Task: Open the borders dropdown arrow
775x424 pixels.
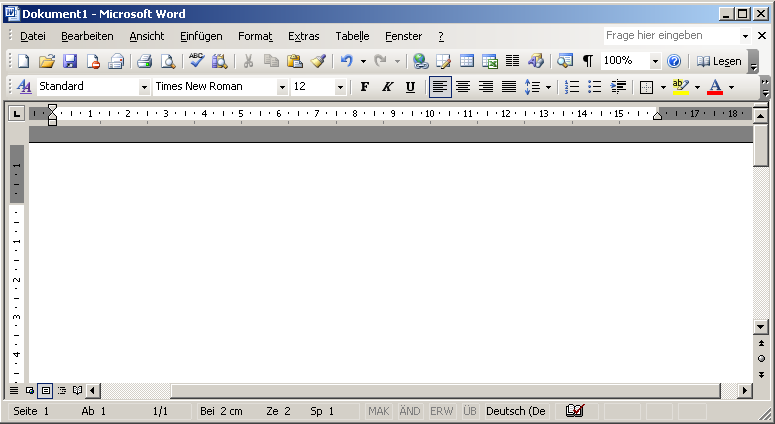Action: point(663,87)
